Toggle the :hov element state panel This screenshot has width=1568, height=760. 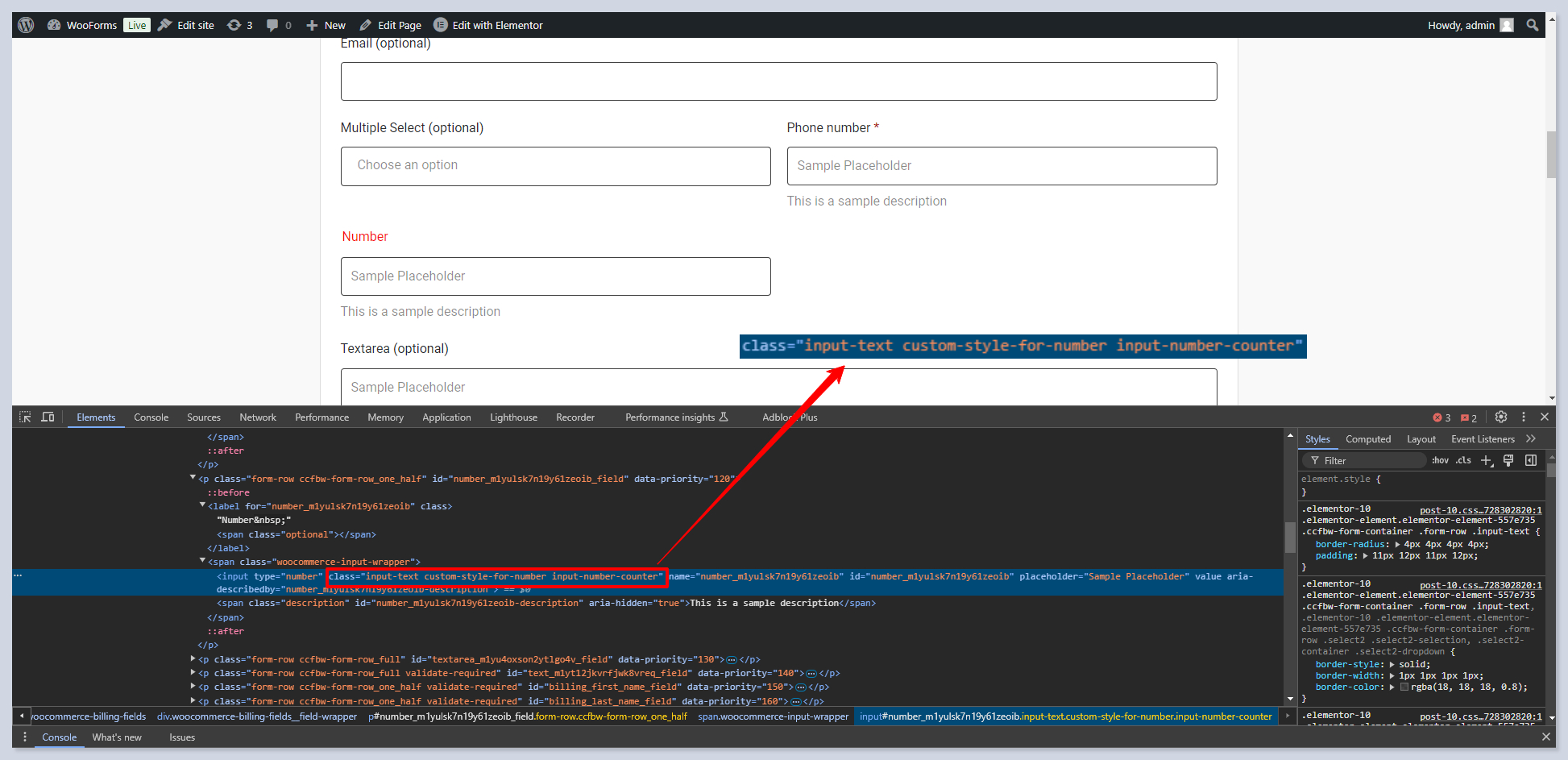[1440, 460]
